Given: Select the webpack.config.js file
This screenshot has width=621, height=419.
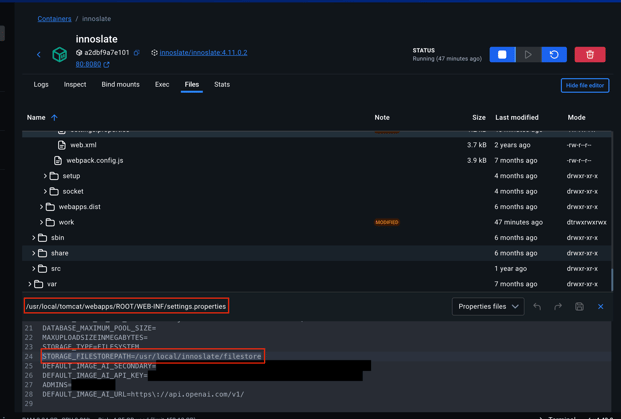Looking at the screenshot, I should coord(95,160).
